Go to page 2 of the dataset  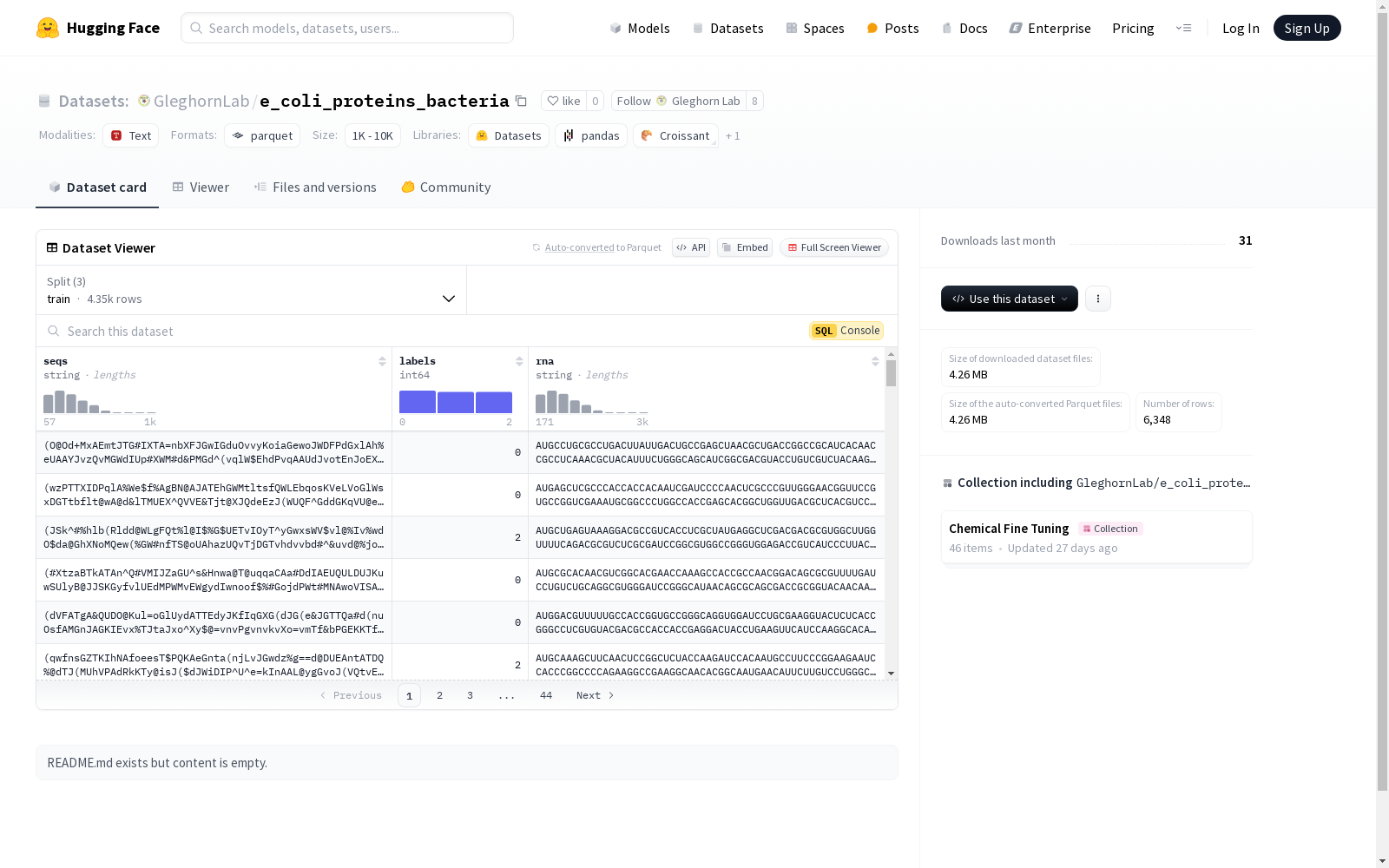coord(440,695)
